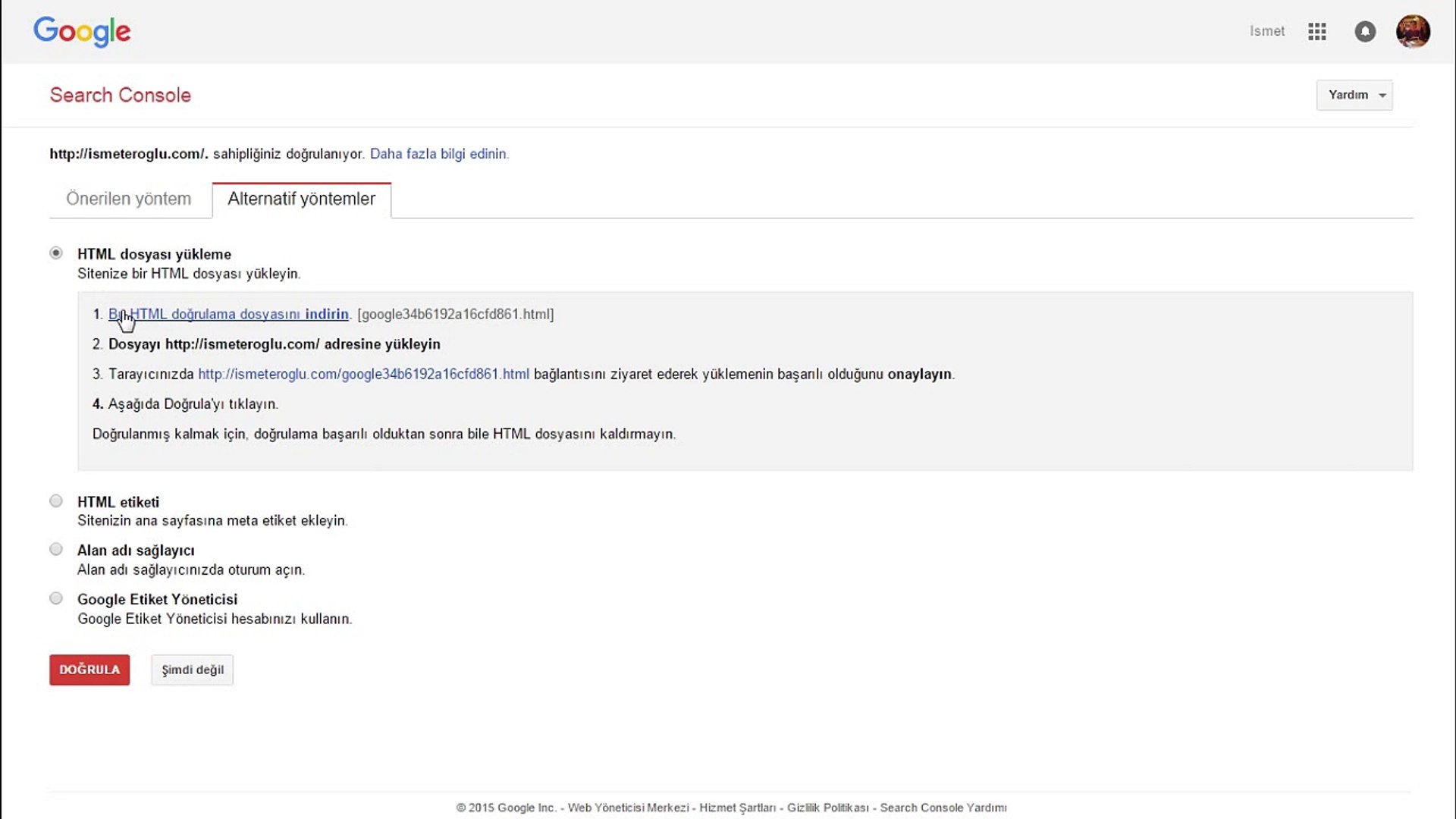The height and width of the screenshot is (819, 1456).
Task: Expand the Yardım dropdown menu
Action: (1354, 96)
